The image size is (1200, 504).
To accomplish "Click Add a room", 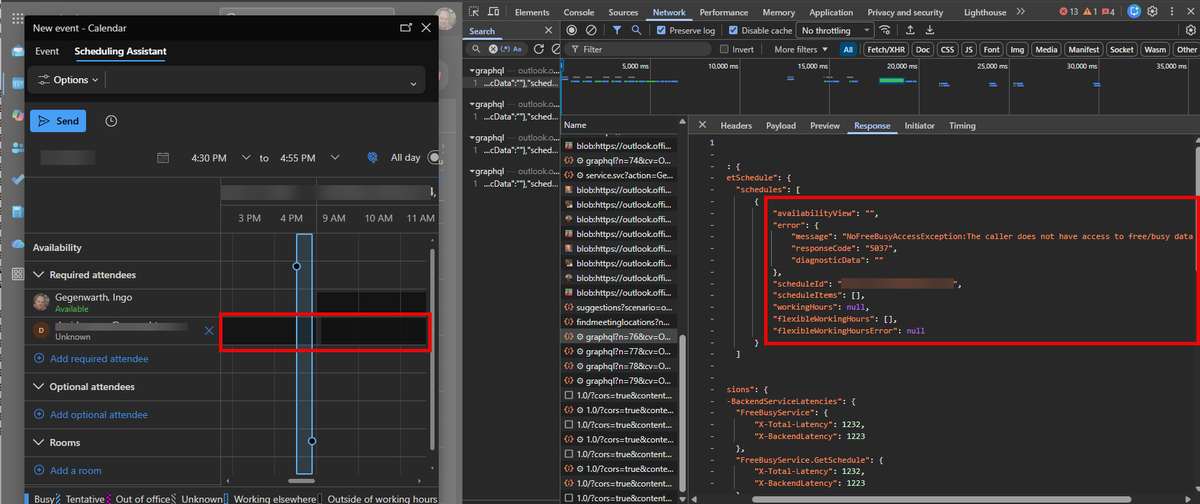I will pos(68,471).
